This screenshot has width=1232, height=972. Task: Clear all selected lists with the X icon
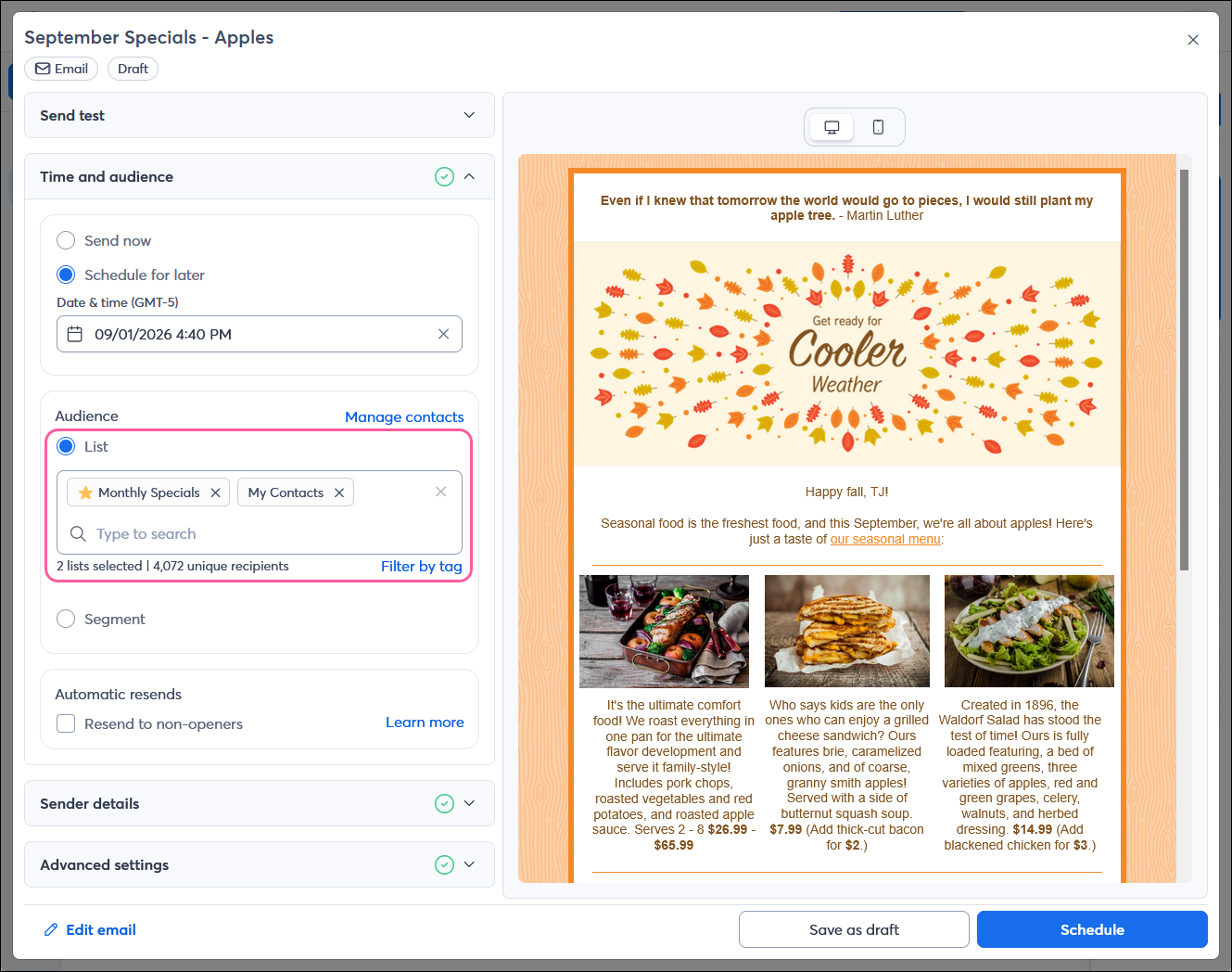(x=440, y=492)
